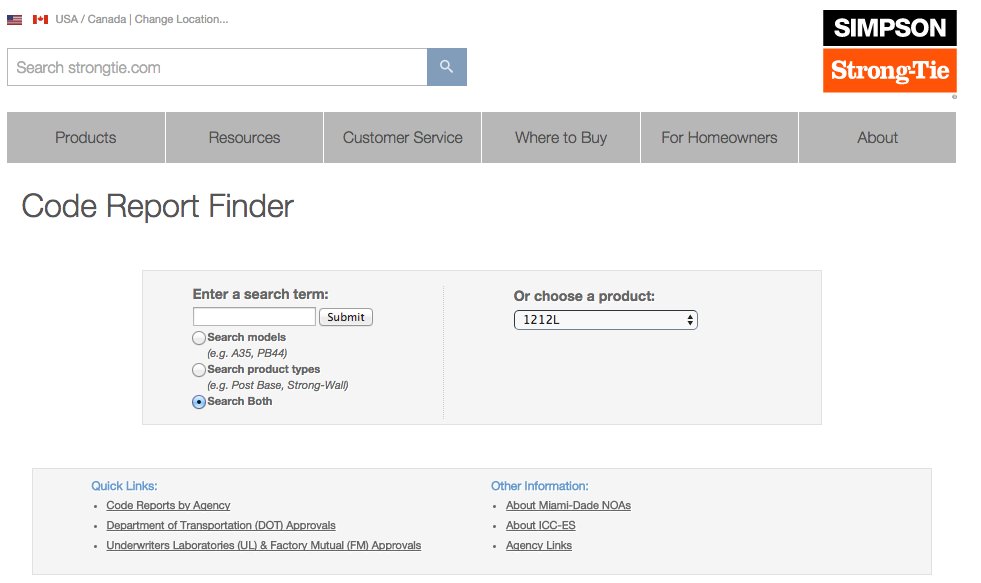The height and width of the screenshot is (583, 981).
Task: Click the Code Report Finder heading
Action: click(x=158, y=206)
